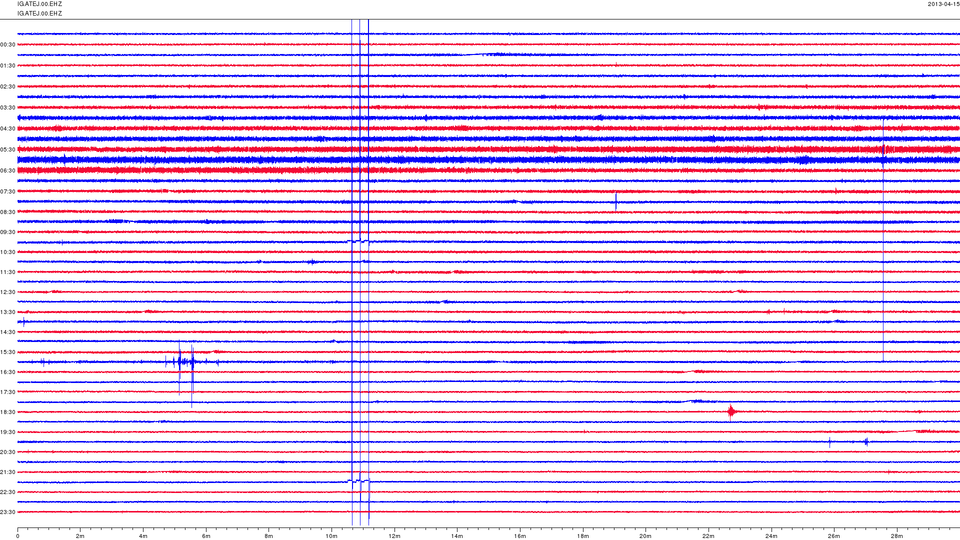960x540 pixels.
Task: Click the 24m axis tick label
Action: point(771,536)
